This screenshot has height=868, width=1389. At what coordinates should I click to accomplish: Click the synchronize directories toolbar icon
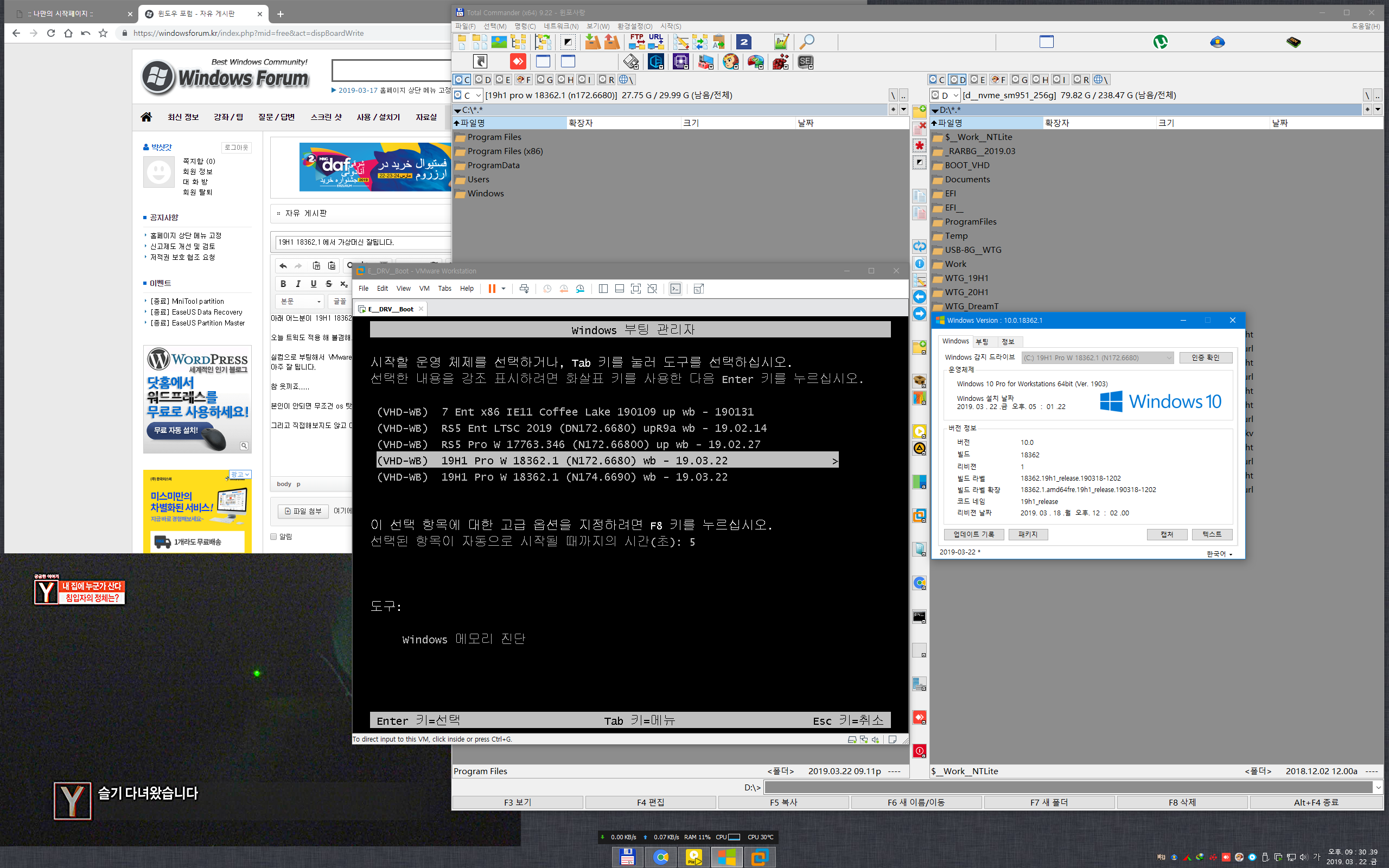pos(700,41)
